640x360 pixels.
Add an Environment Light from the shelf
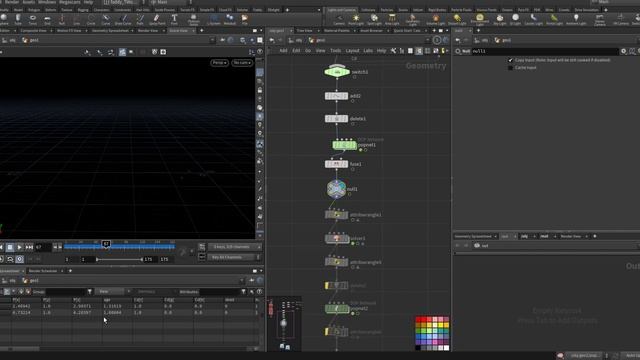coord(480,19)
